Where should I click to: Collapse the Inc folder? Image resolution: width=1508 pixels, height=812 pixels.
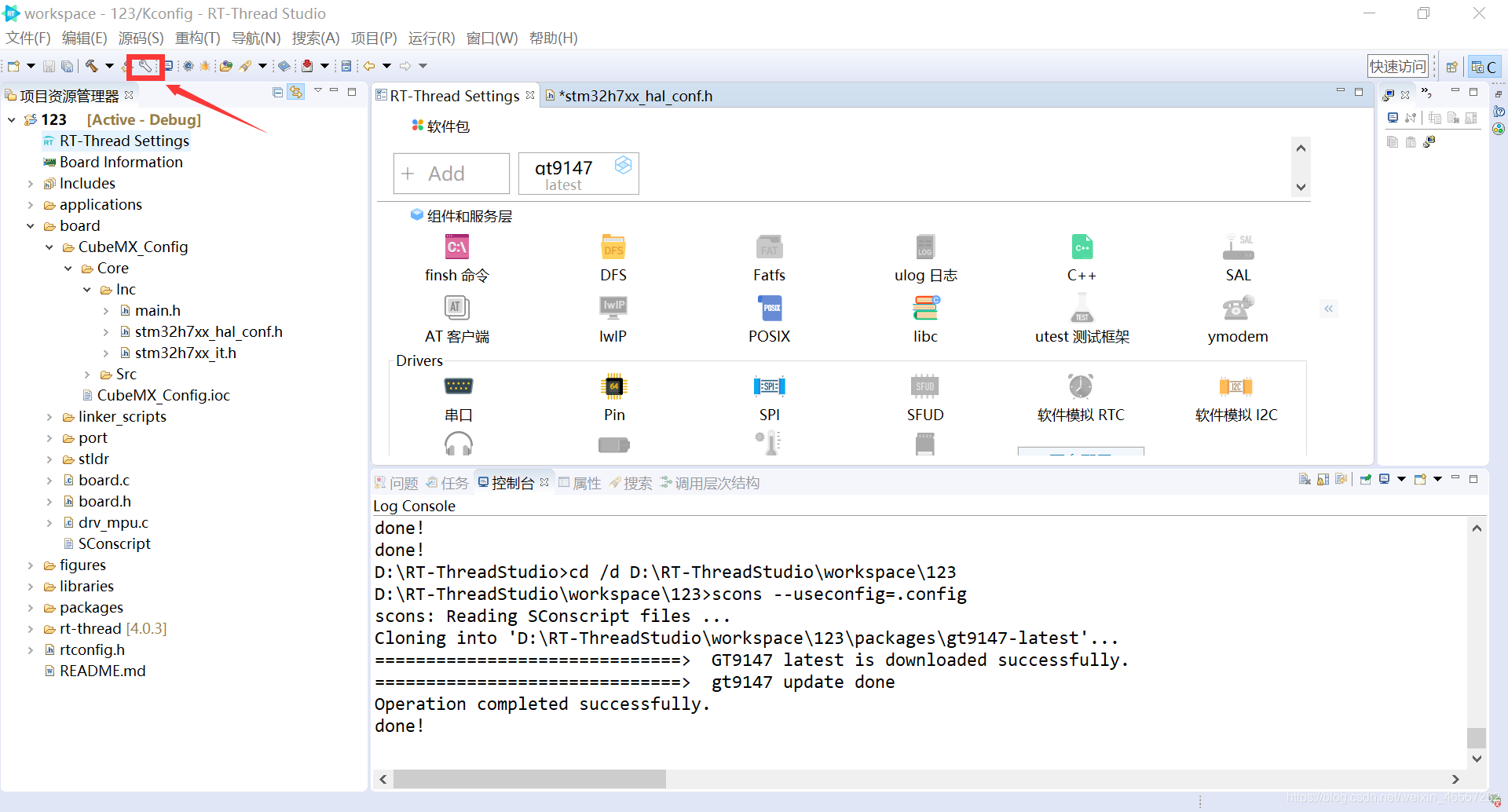(x=87, y=290)
